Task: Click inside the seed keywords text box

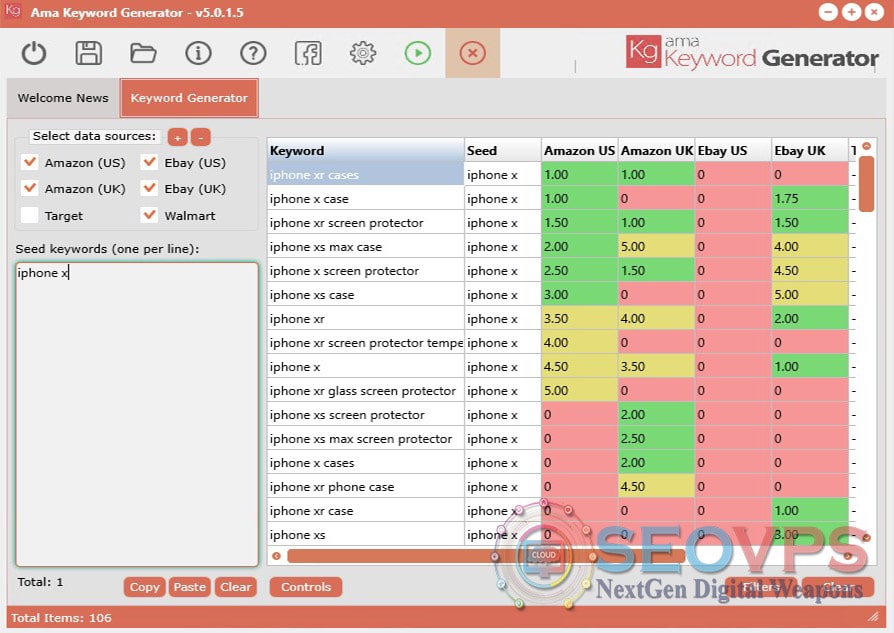Action: pos(137,414)
